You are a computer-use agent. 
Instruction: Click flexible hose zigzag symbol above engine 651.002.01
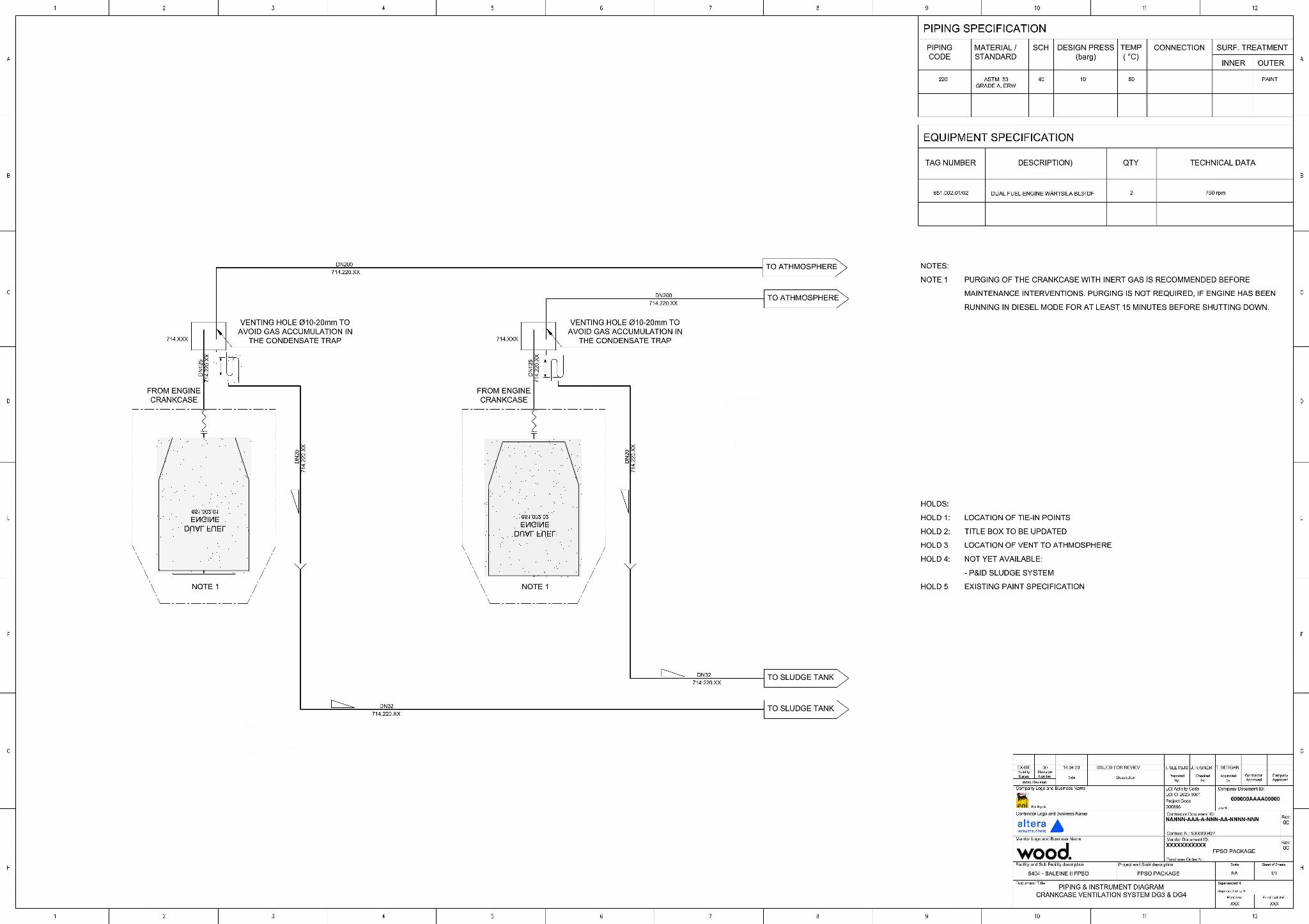pos(204,422)
